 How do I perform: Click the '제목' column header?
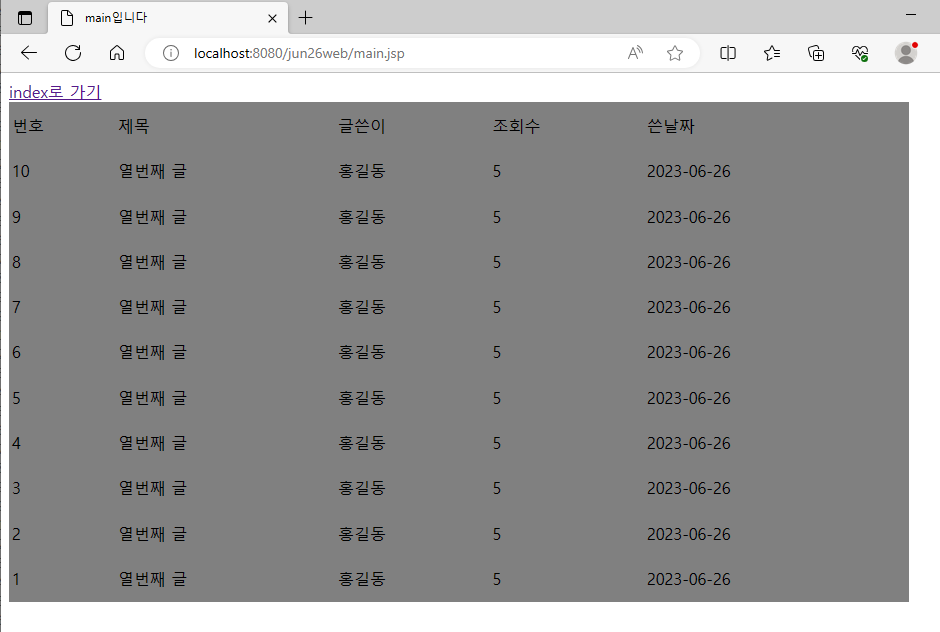point(134,126)
